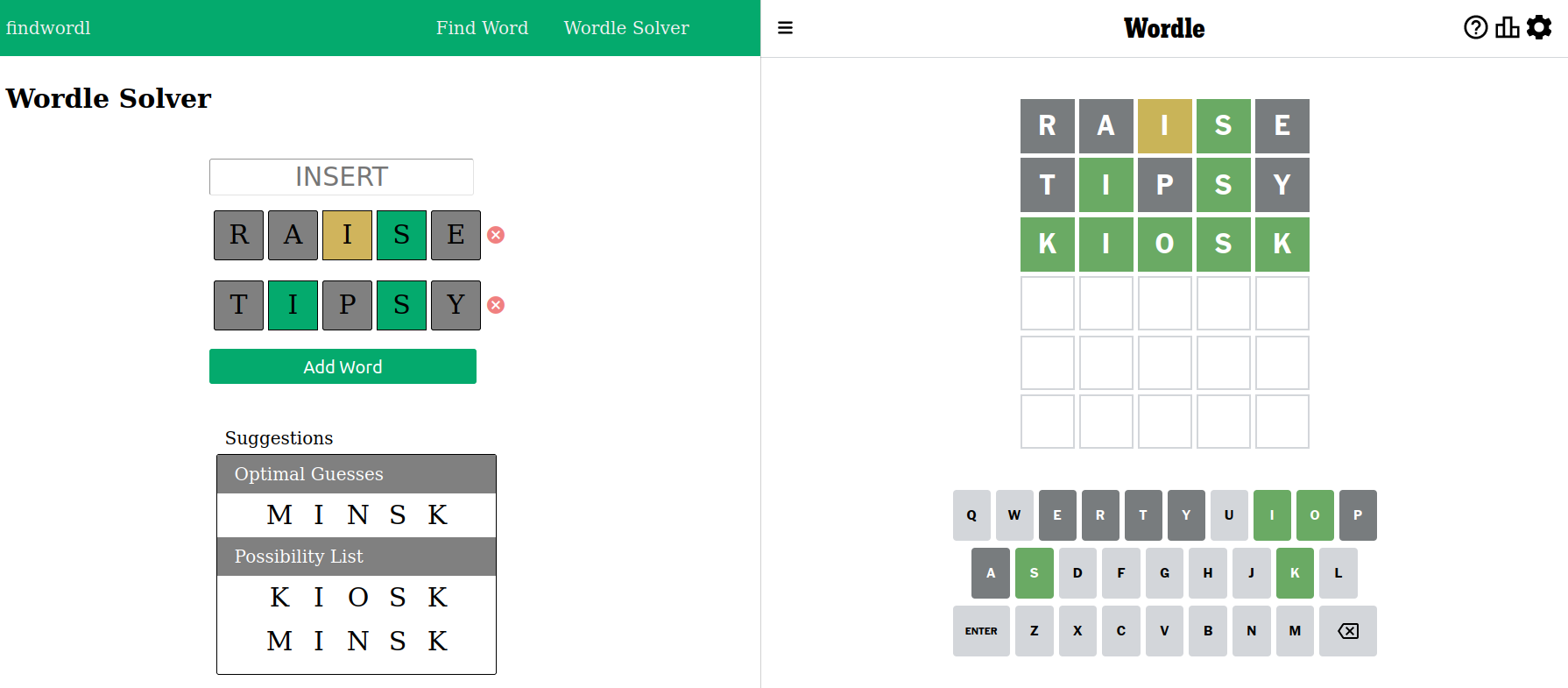Click the W key on the keyboard

pos(1014,515)
